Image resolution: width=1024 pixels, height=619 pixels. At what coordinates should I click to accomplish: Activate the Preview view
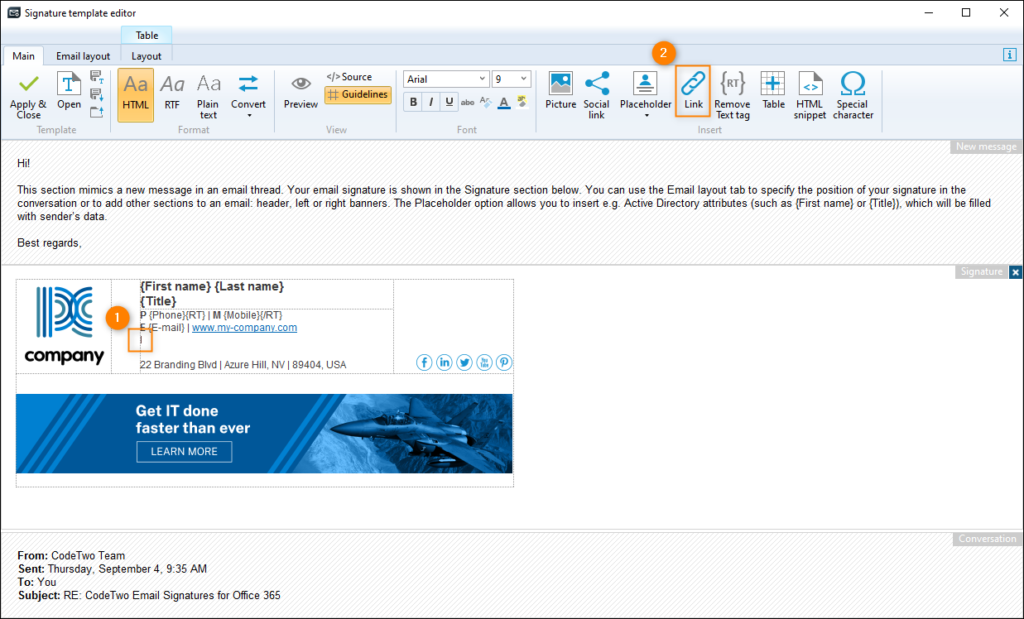[x=300, y=92]
